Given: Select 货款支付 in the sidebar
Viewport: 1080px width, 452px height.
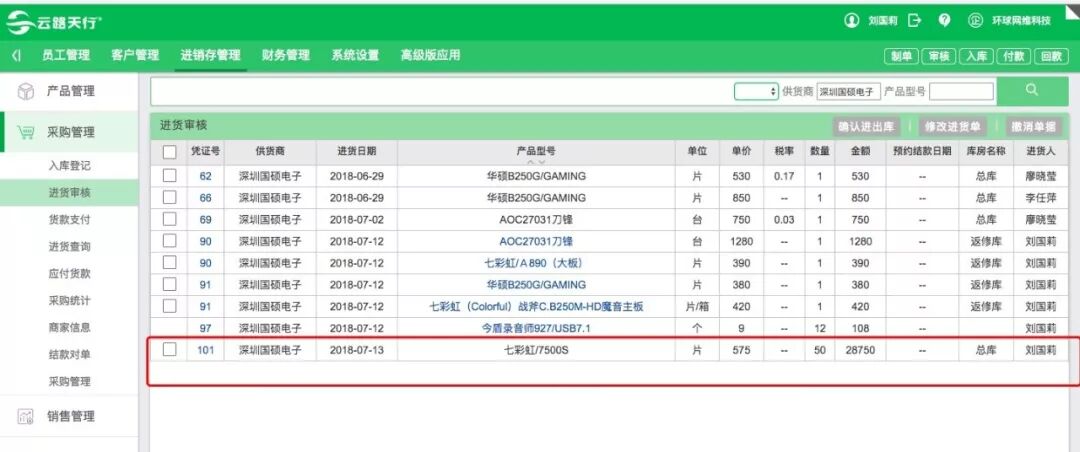Looking at the screenshot, I should [x=70, y=220].
